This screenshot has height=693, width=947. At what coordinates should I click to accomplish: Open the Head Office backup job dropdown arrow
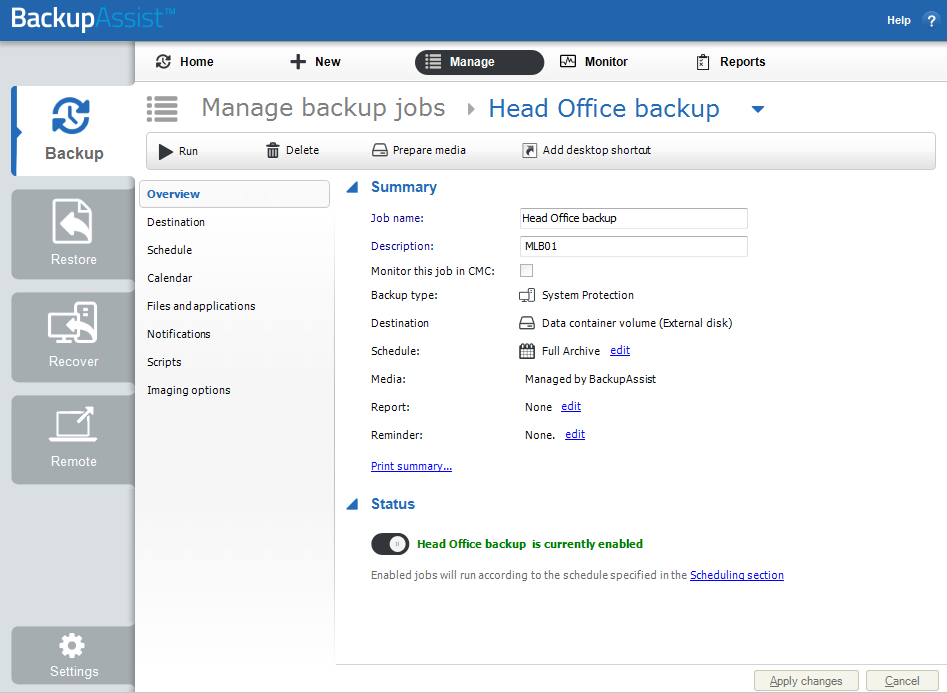758,109
